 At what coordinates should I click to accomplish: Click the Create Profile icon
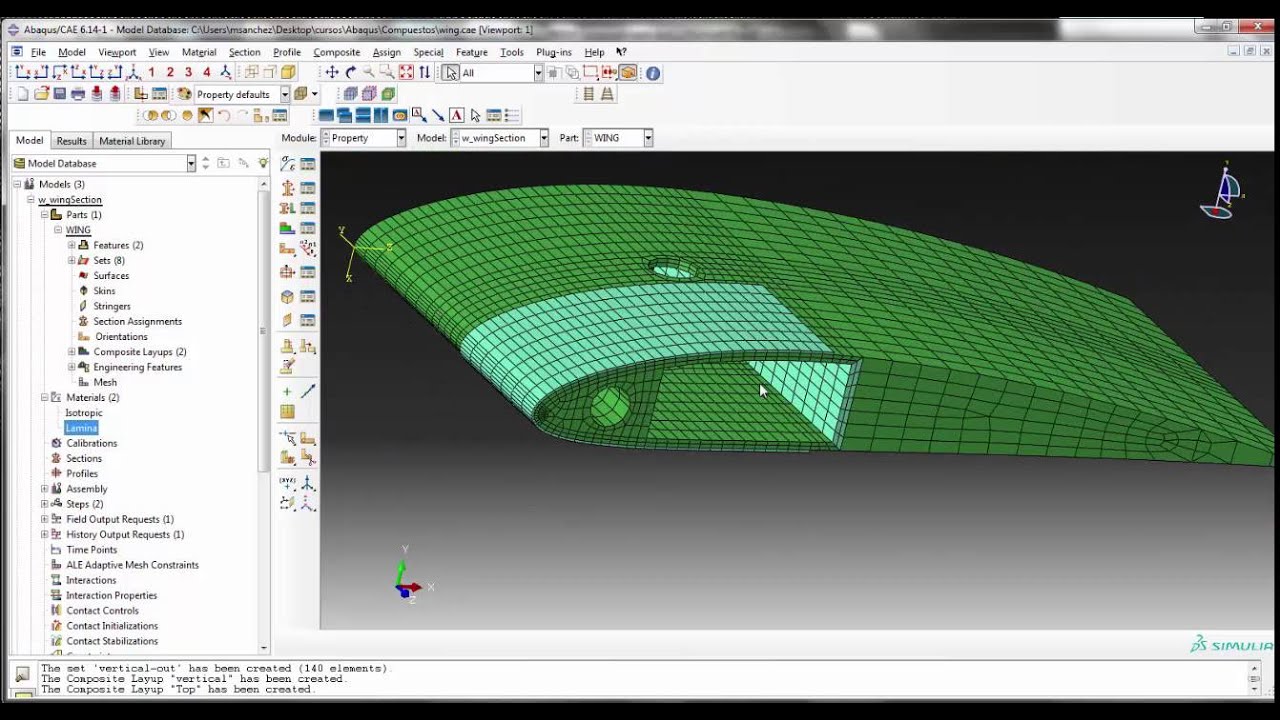[287, 272]
